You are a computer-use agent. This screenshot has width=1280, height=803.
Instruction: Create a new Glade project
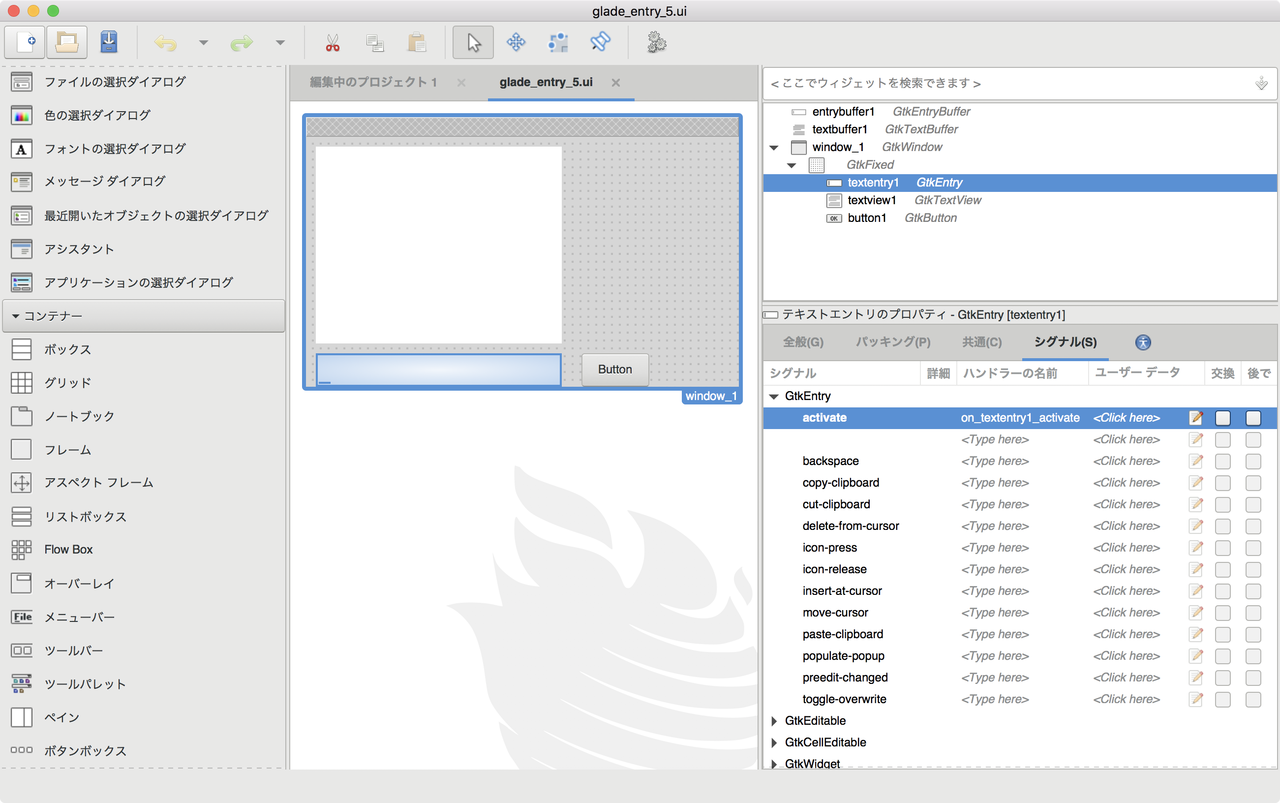(23, 42)
